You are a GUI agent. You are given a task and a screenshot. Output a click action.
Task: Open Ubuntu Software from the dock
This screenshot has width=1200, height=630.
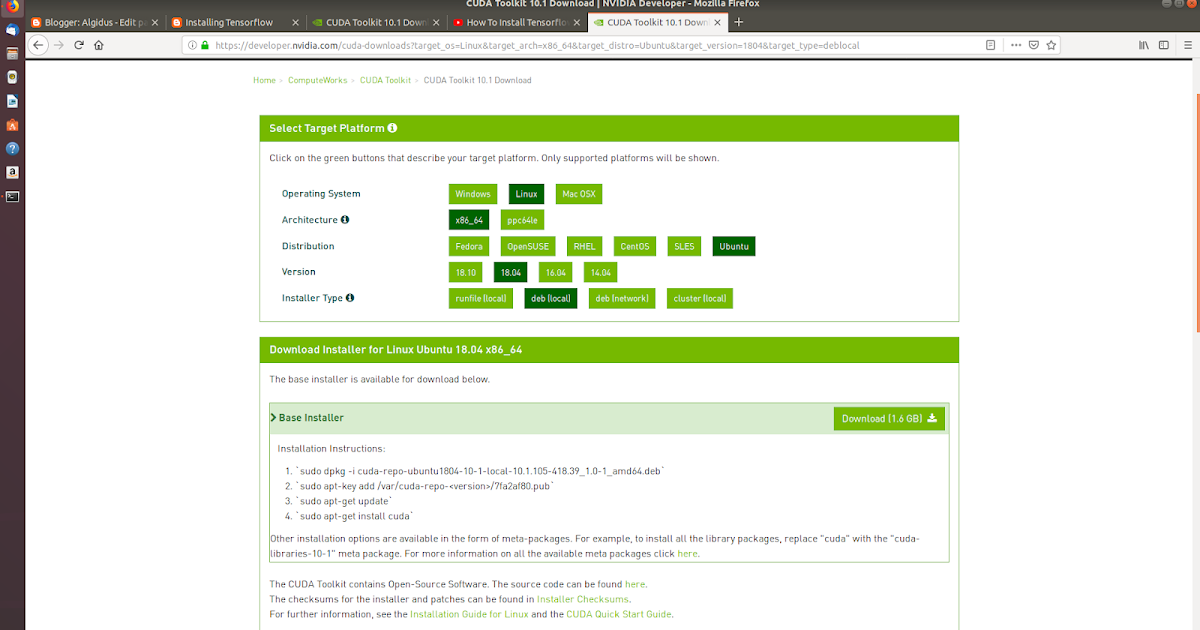coord(12,125)
